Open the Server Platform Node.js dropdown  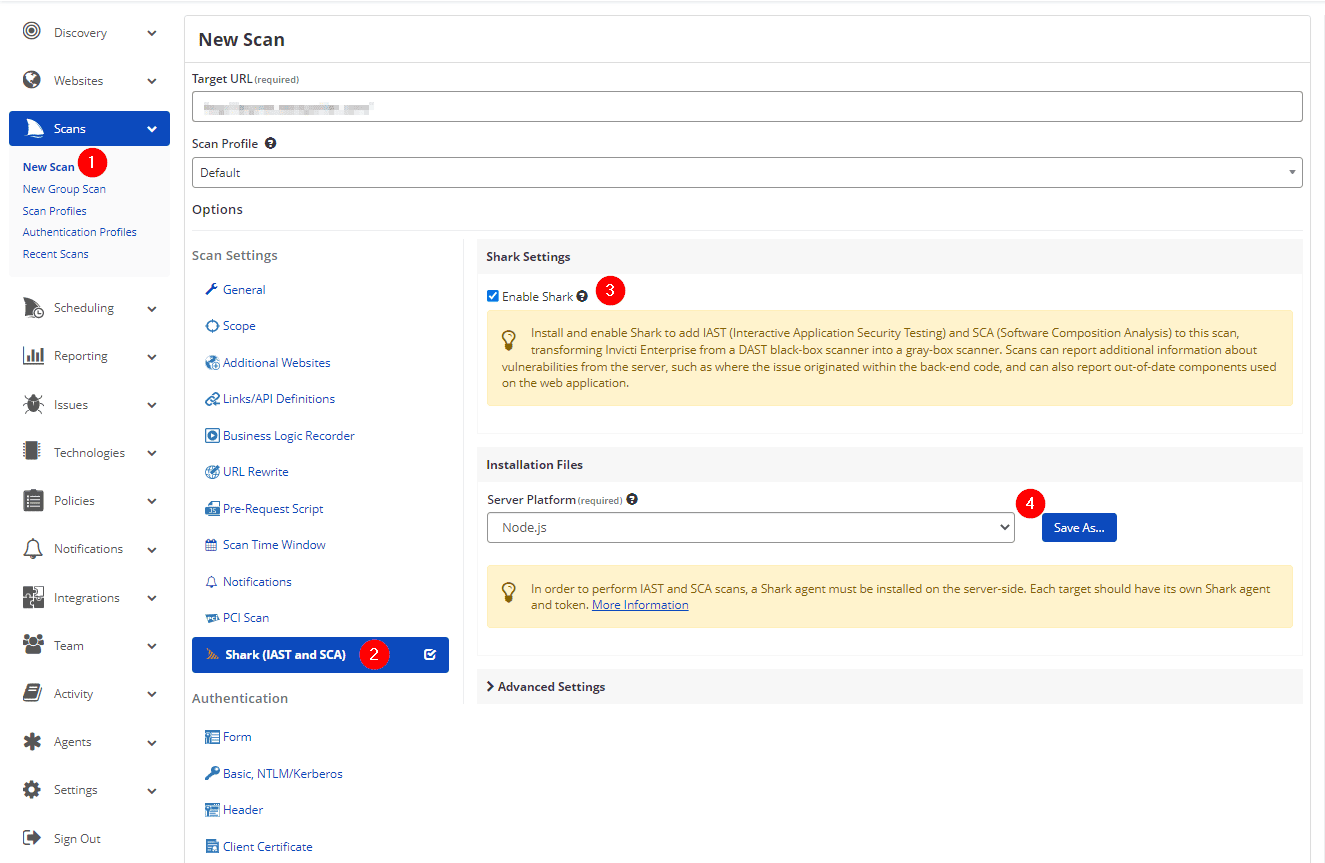pos(750,527)
